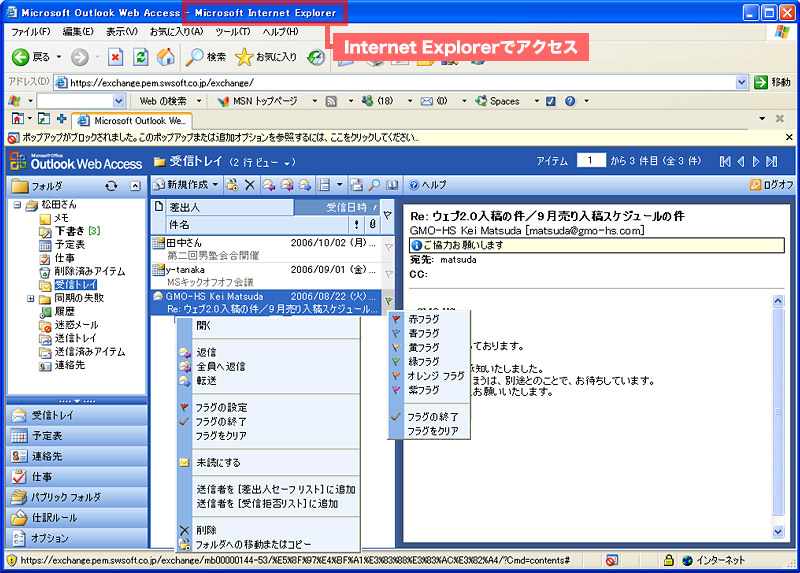Click the importance exclamation column header
The image size is (800, 573).
tap(356, 224)
